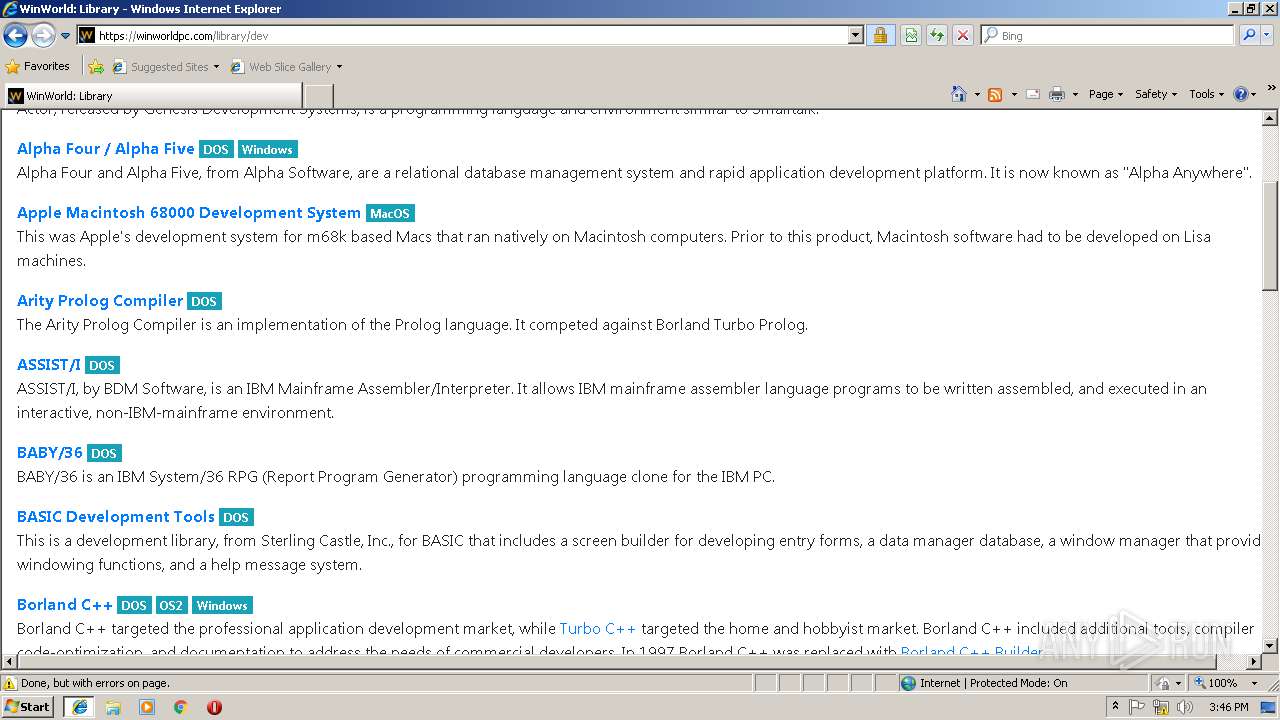Open Google Chrome taskbar icon

[x=181, y=707]
